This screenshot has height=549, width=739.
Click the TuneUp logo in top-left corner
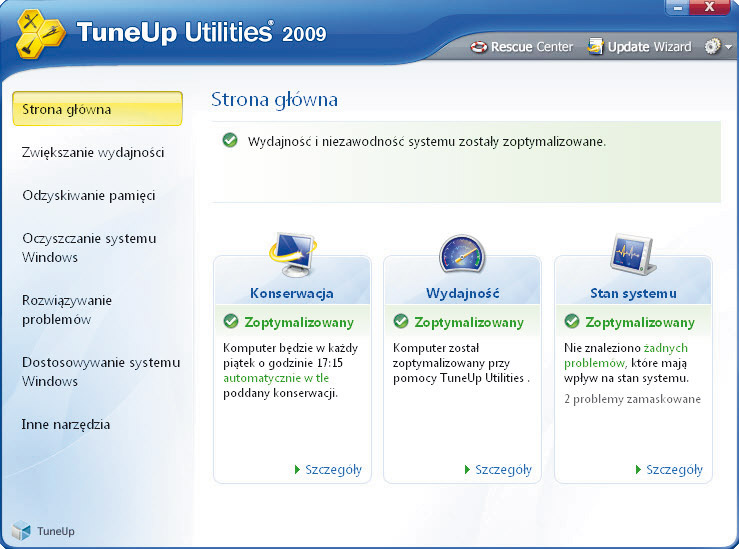pyautogui.click(x=36, y=31)
